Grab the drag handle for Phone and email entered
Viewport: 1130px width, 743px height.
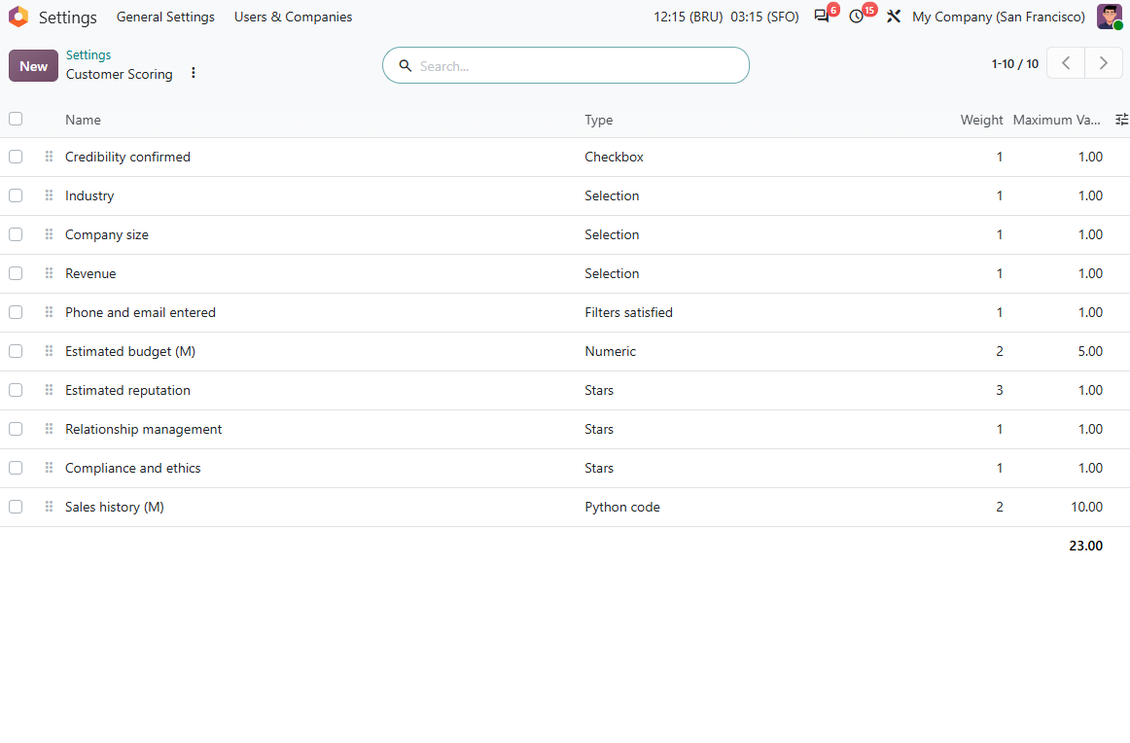click(49, 312)
